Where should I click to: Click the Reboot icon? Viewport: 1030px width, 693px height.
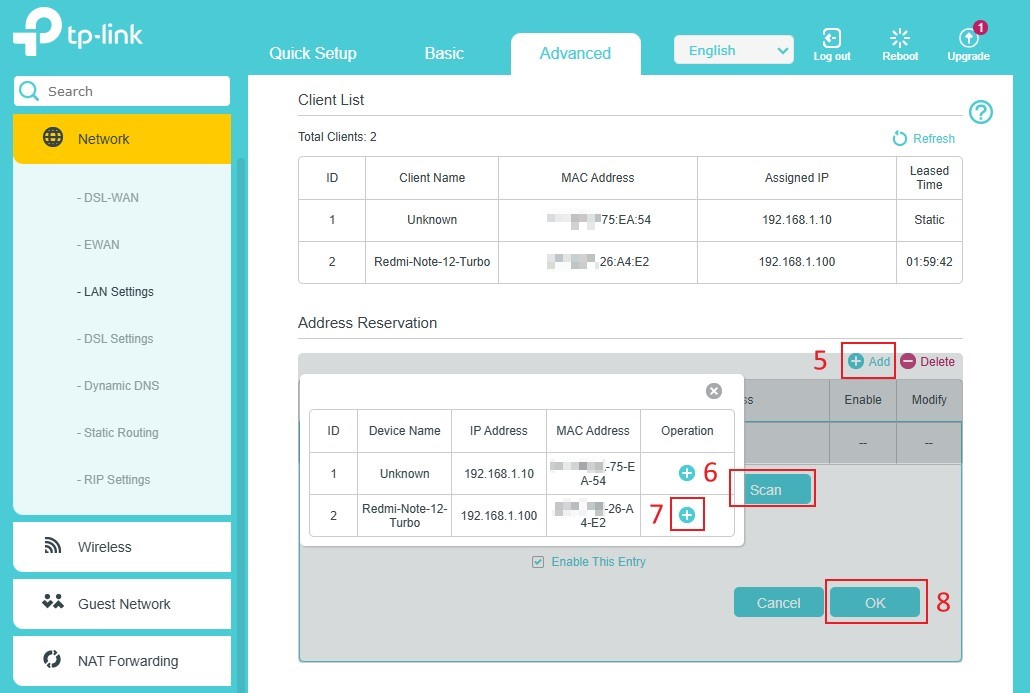pos(899,40)
